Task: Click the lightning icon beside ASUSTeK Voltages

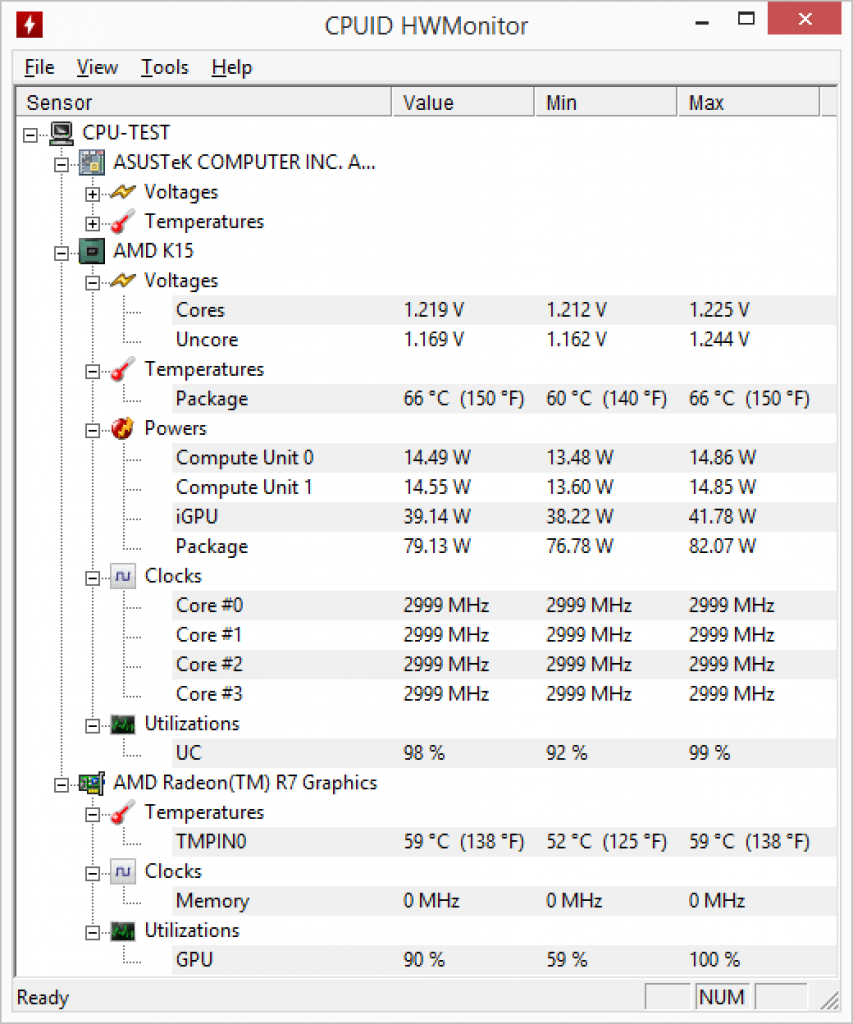Action: pos(123,192)
